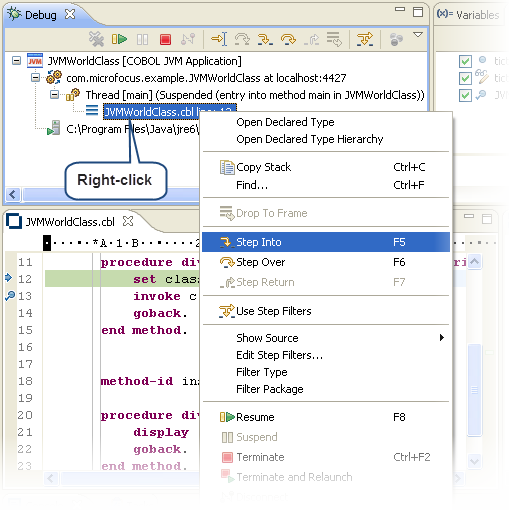Screen dimensions: 510x512
Task: Collapse com.microfocus.example.JVMWorldClass node
Action: pyautogui.click(x=35, y=78)
